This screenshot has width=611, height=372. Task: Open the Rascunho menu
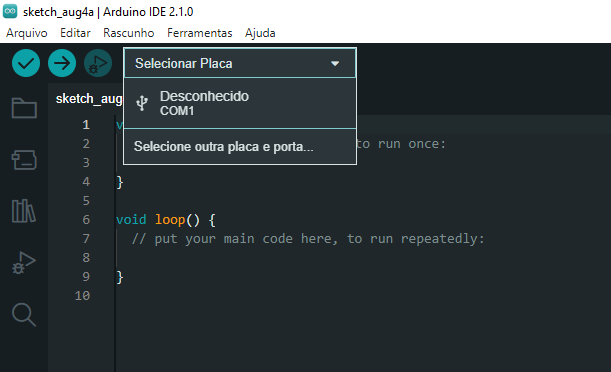pos(129,33)
